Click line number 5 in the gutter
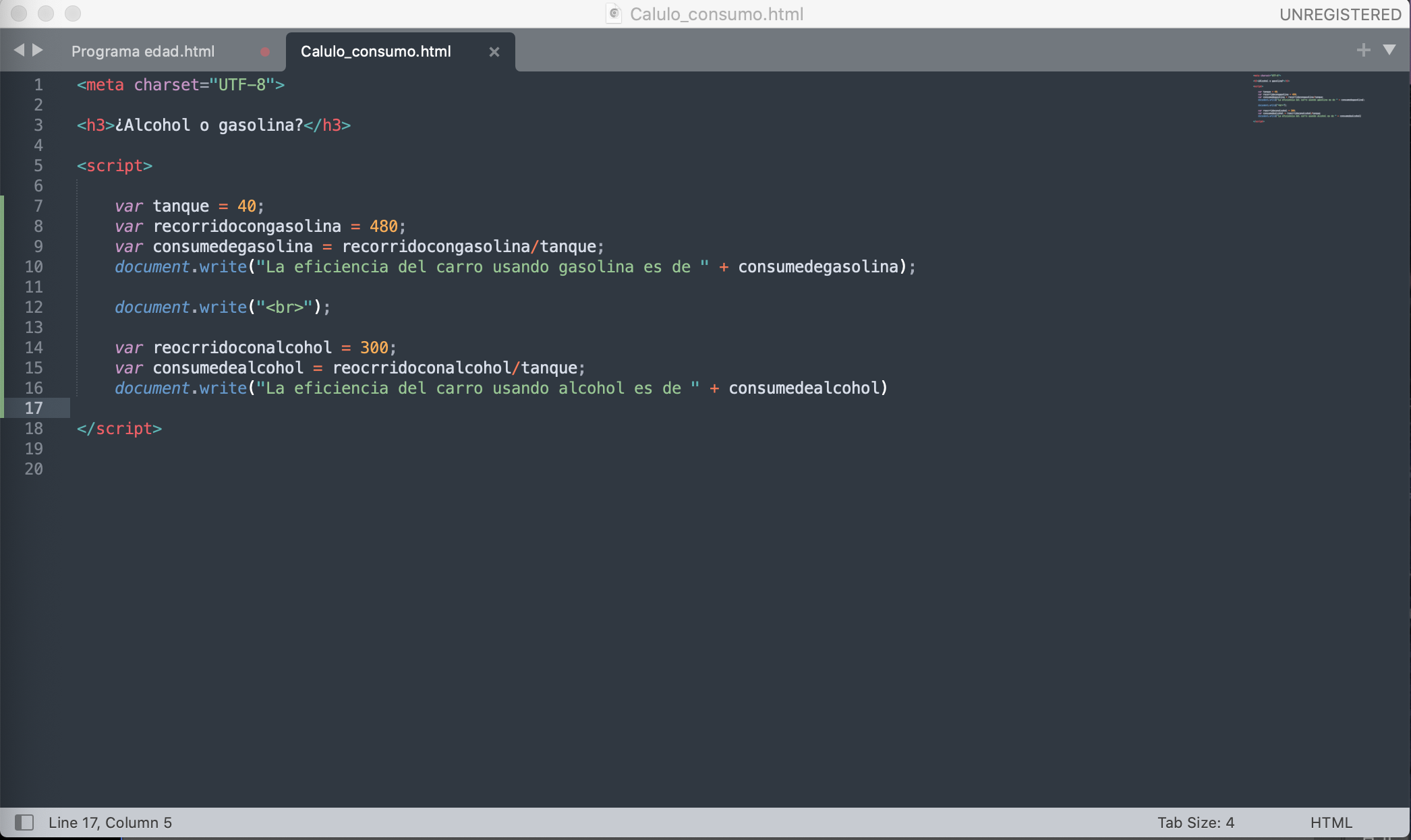Image resolution: width=1411 pixels, height=840 pixels. tap(38, 166)
